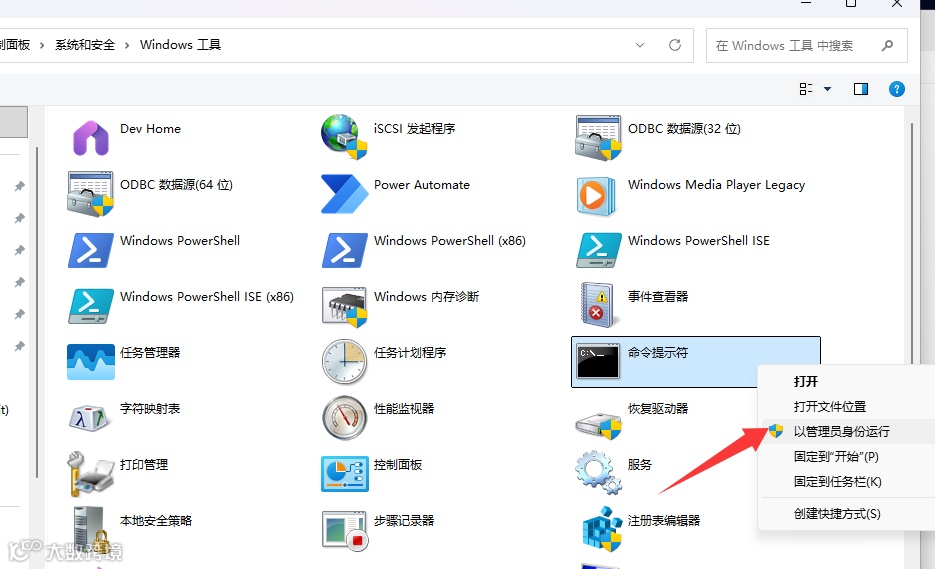Screen dimensions: 935x569
Task: Open the view layout options icon
Action: [806, 89]
